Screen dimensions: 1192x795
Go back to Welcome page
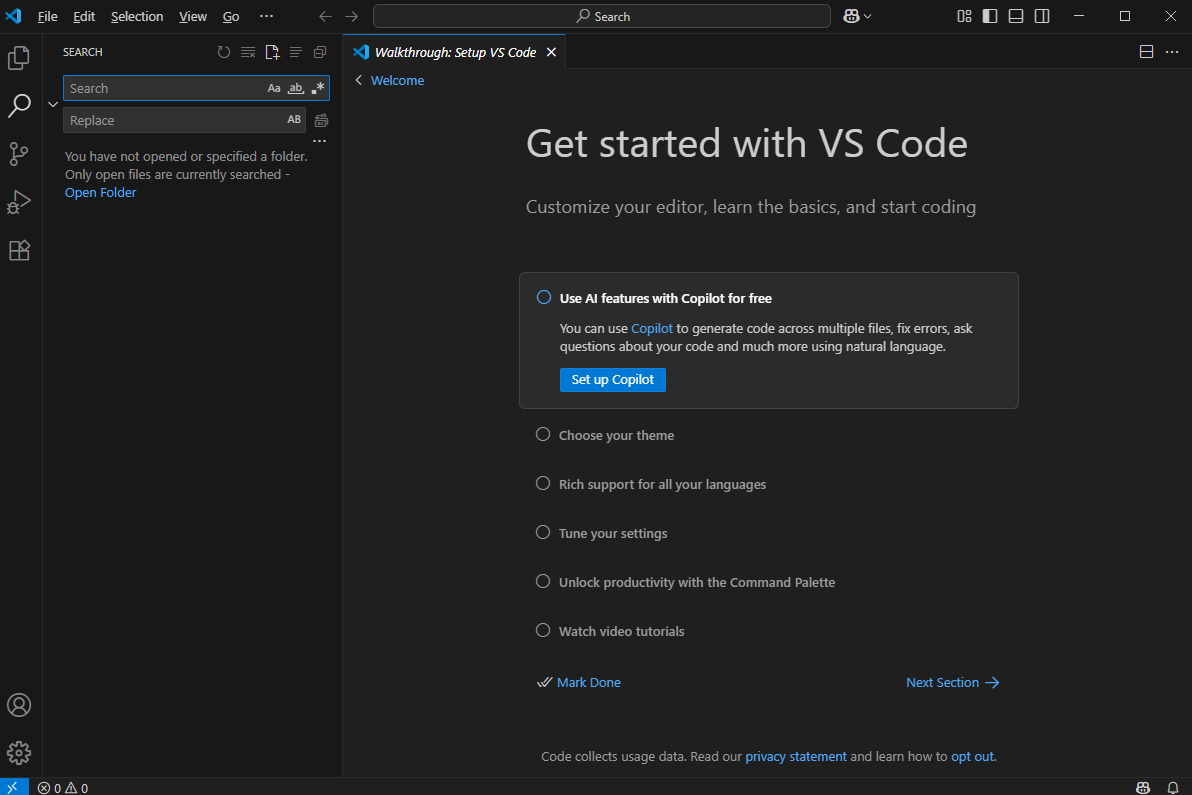[397, 81]
